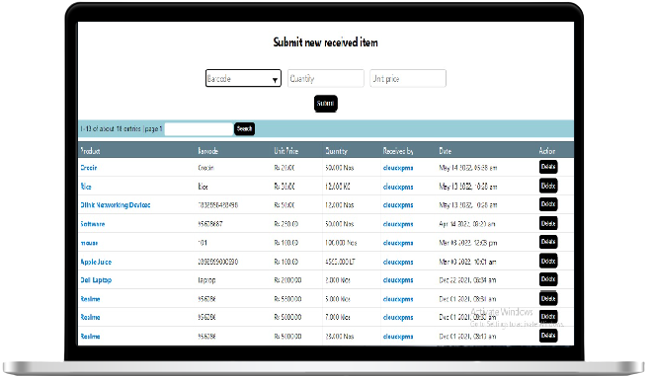Click the Crocin row date cell

[468, 168]
